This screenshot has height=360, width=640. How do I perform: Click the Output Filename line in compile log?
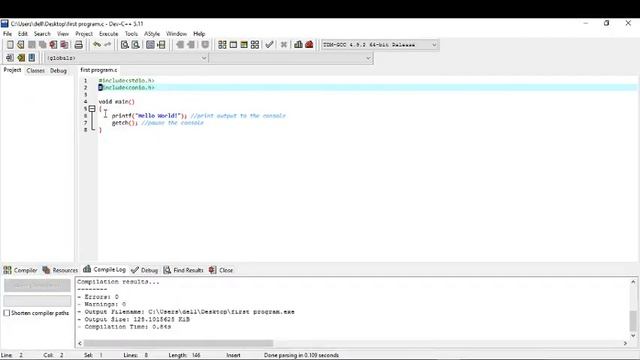point(186,312)
